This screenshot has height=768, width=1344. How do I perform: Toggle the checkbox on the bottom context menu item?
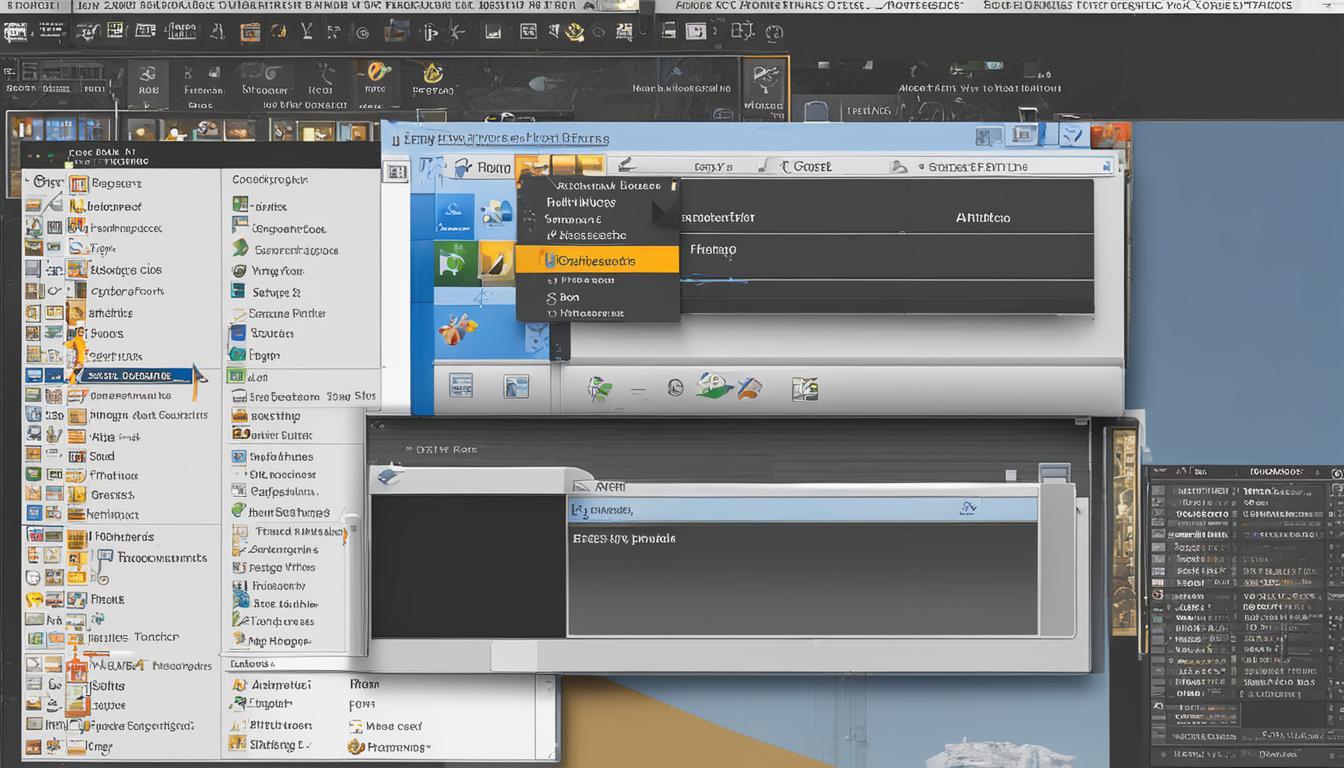[551, 313]
